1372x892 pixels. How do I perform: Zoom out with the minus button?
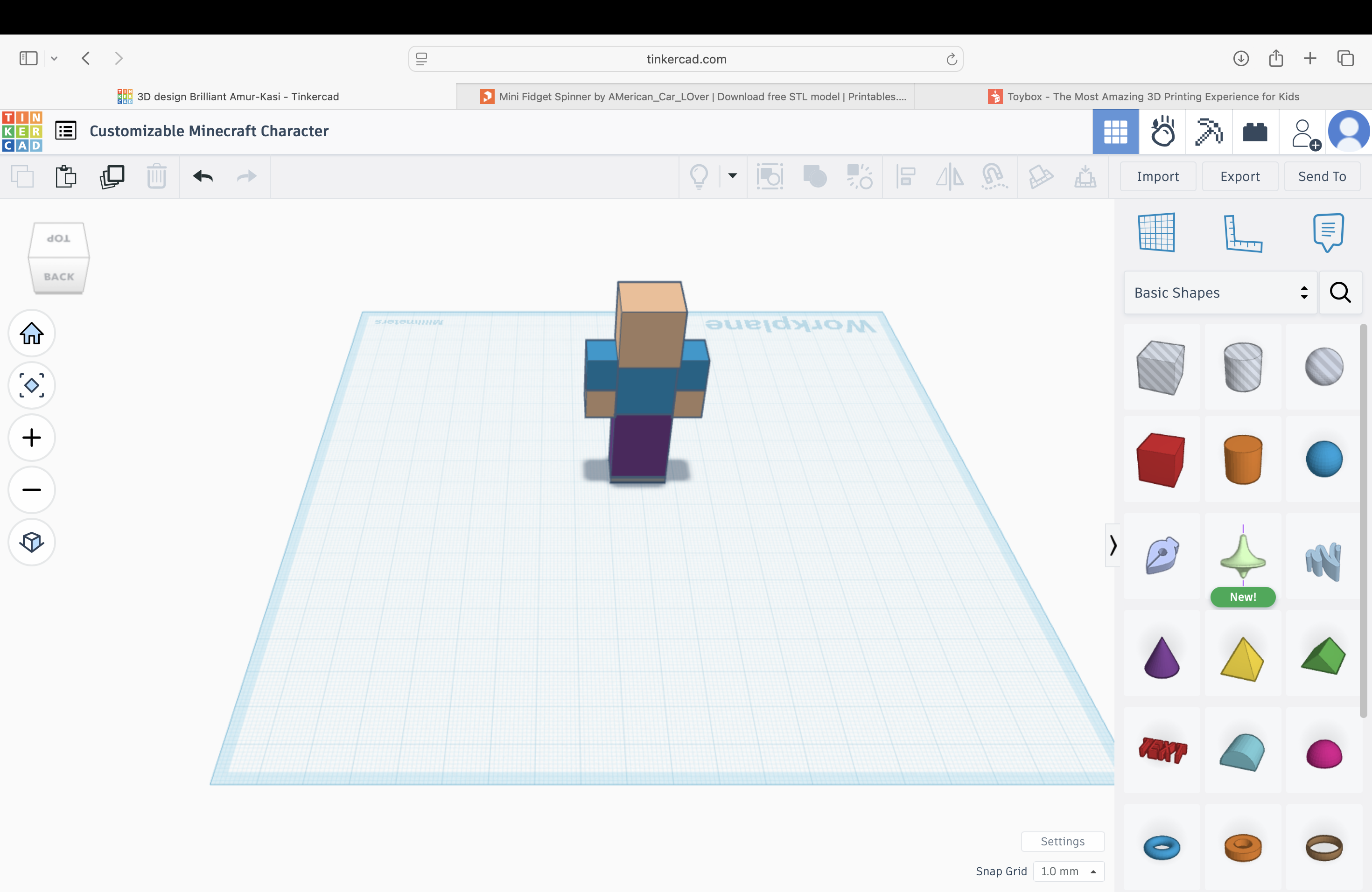click(32, 490)
